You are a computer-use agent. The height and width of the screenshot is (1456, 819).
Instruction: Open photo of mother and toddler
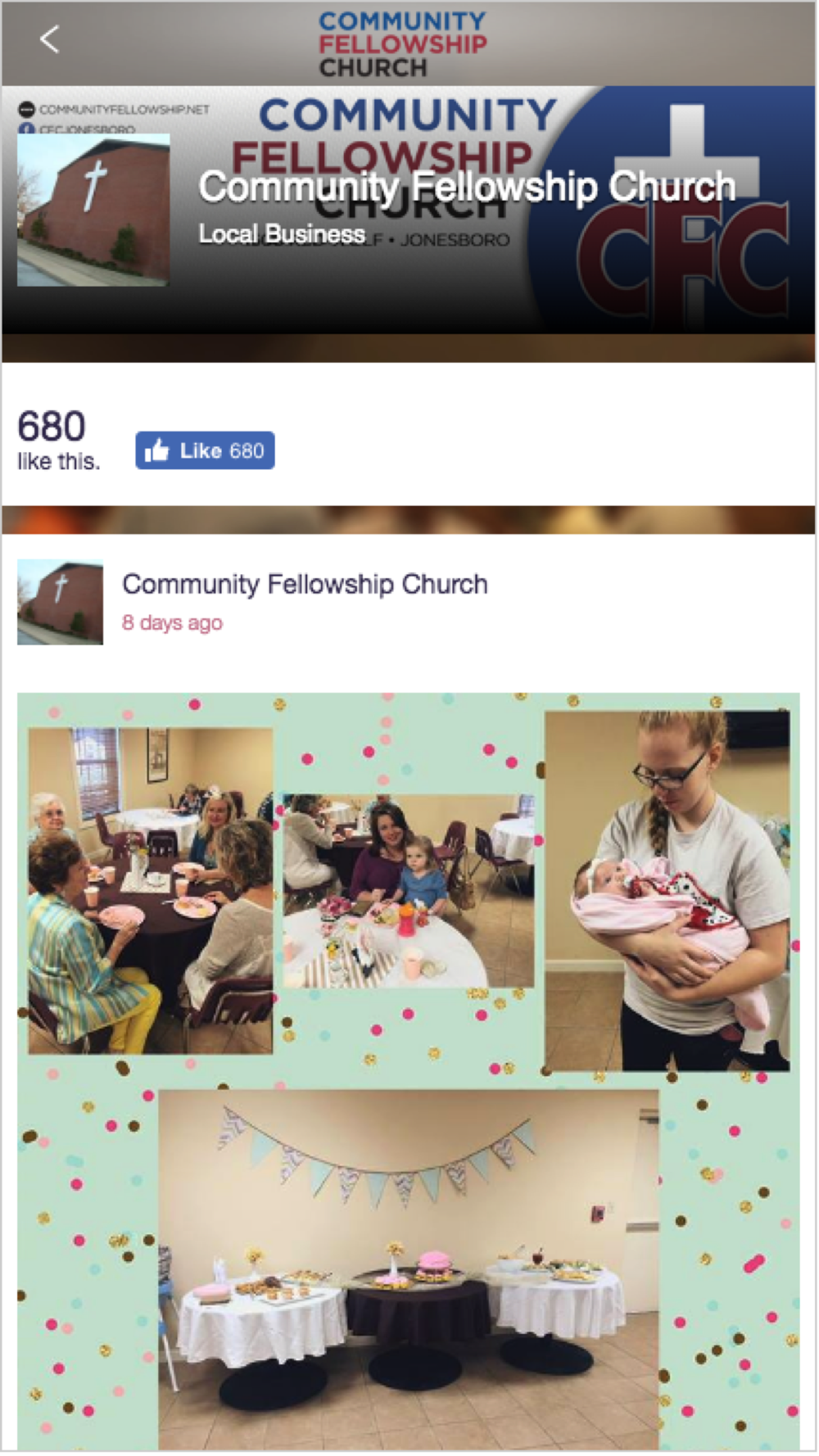click(x=409, y=891)
